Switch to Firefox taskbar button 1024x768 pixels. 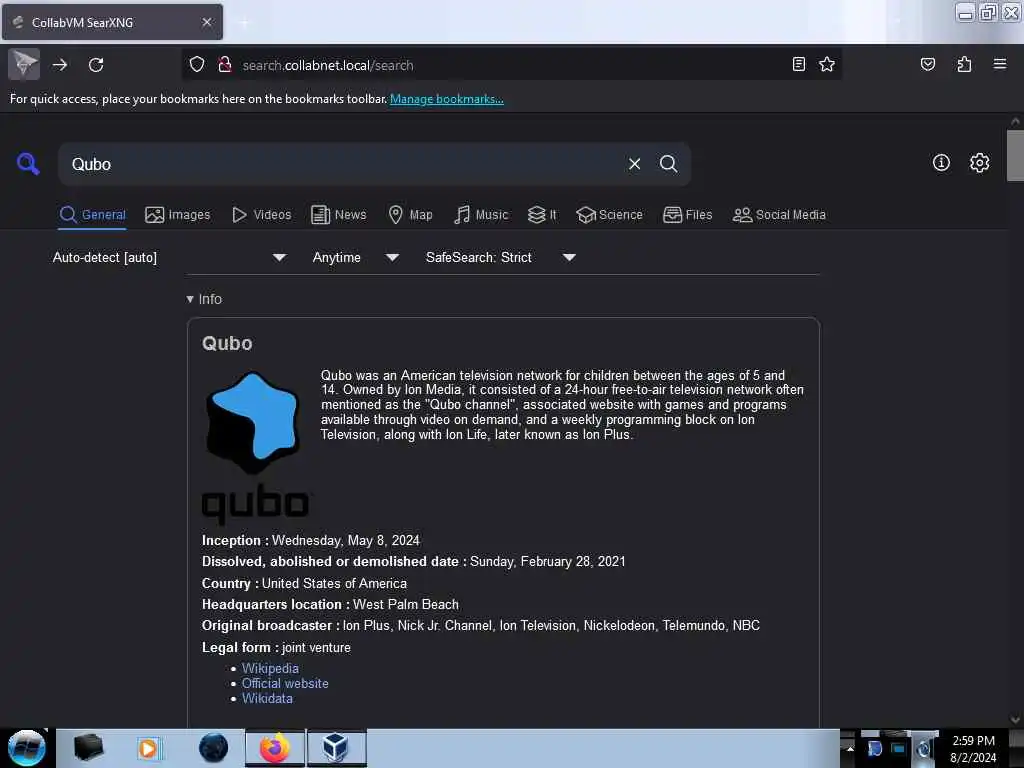pos(275,748)
